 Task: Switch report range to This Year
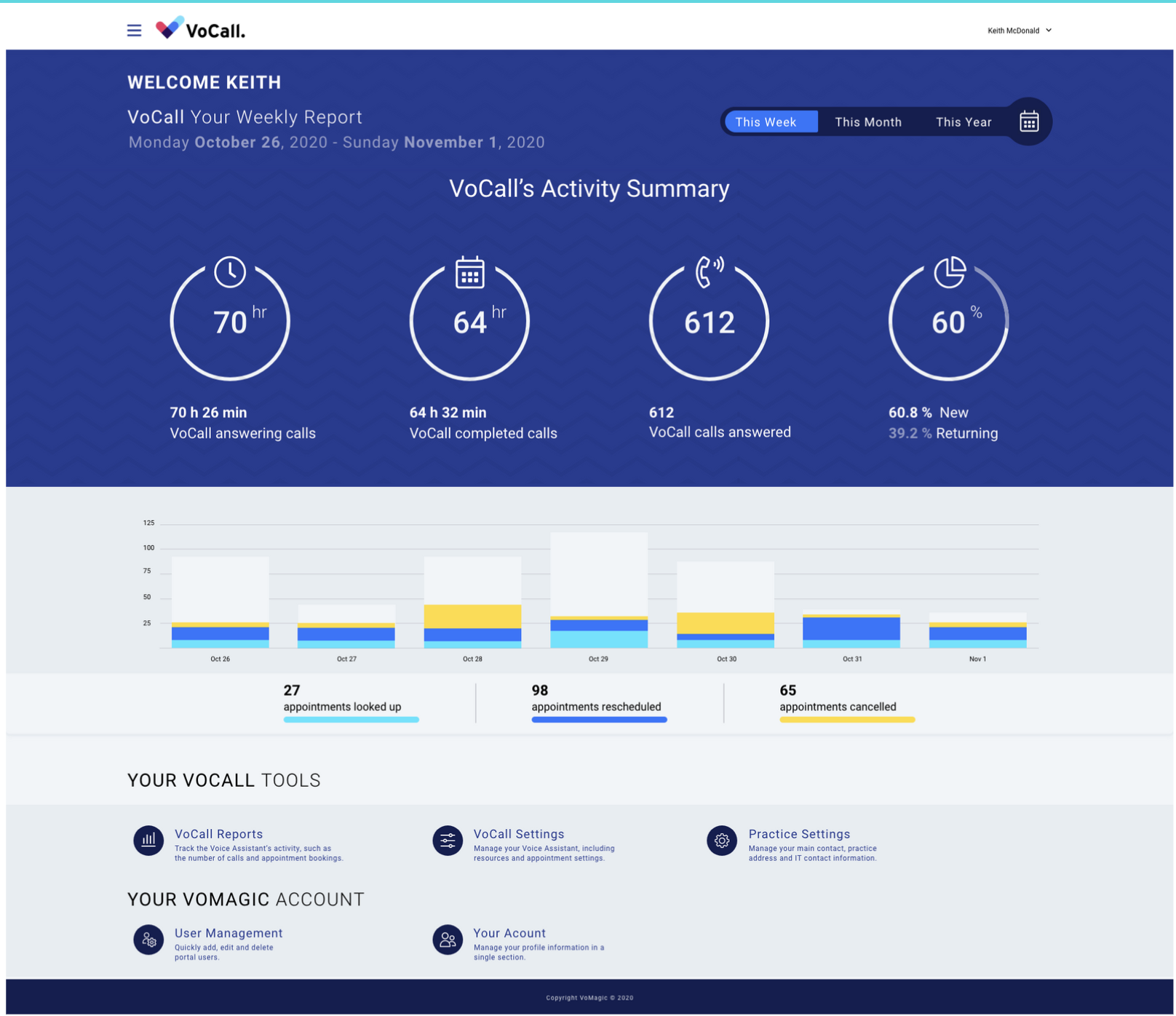(963, 122)
